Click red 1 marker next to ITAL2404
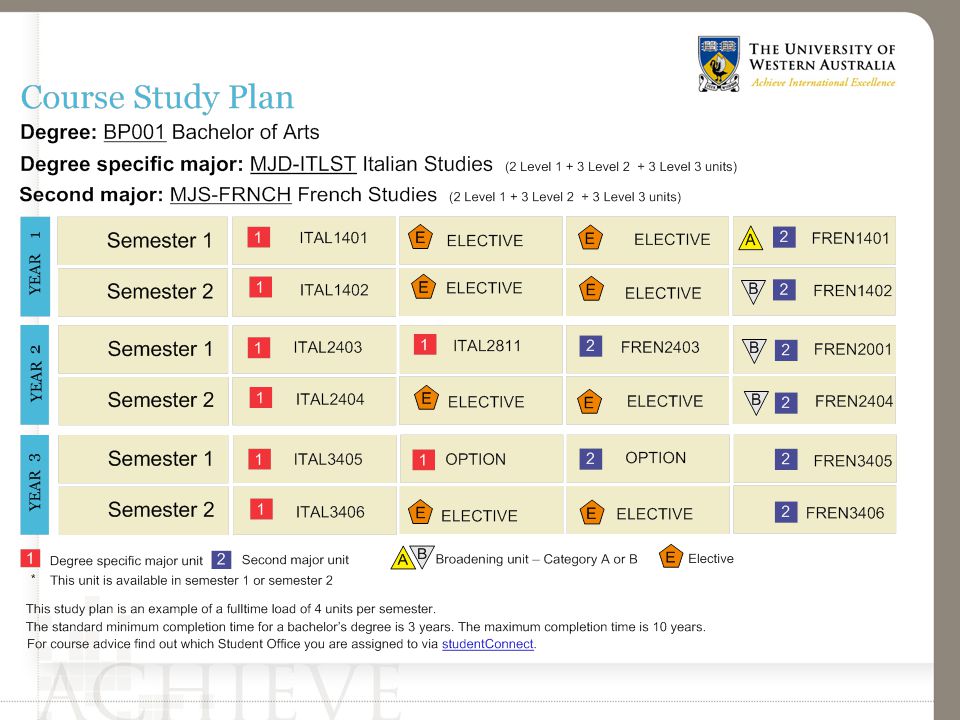The image size is (960, 720). coord(260,398)
